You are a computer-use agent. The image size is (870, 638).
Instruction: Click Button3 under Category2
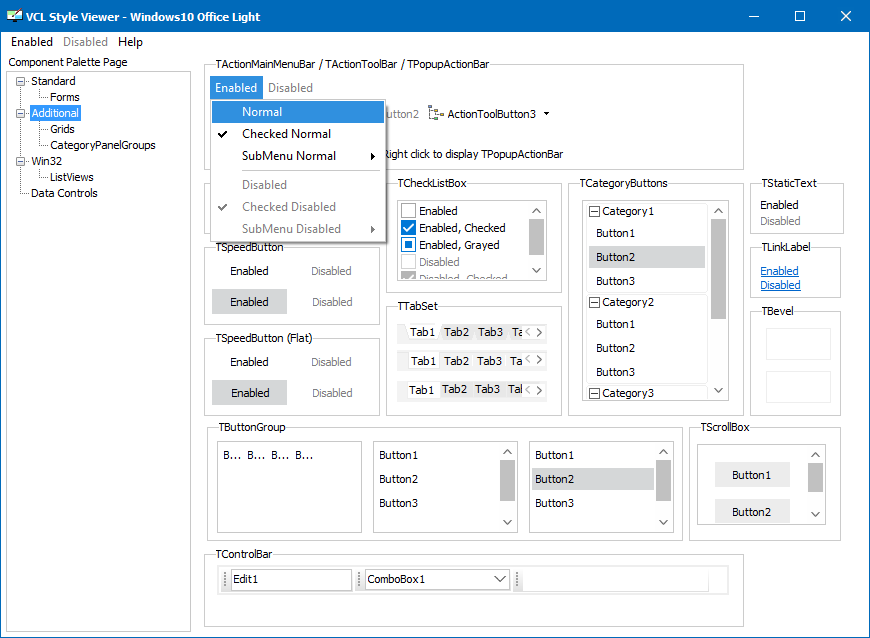pos(647,372)
